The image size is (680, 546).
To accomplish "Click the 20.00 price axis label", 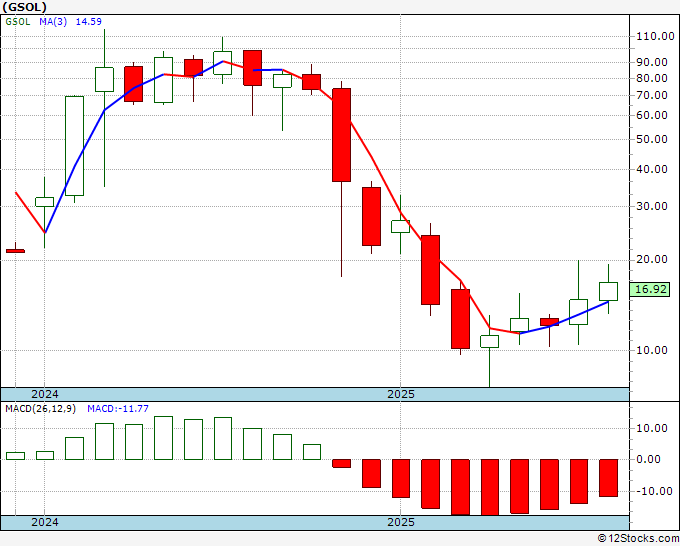I will coord(652,260).
